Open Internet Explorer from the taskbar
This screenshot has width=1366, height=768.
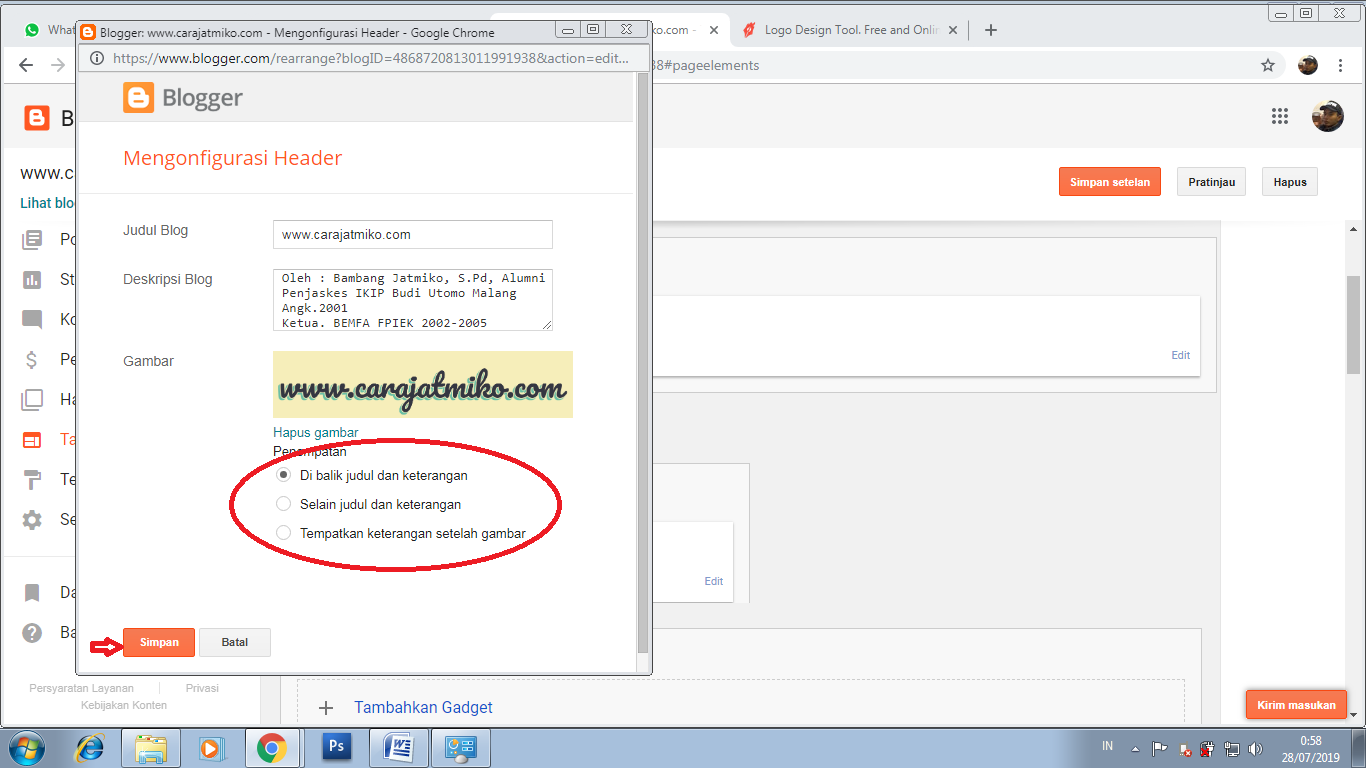pos(90,747)
